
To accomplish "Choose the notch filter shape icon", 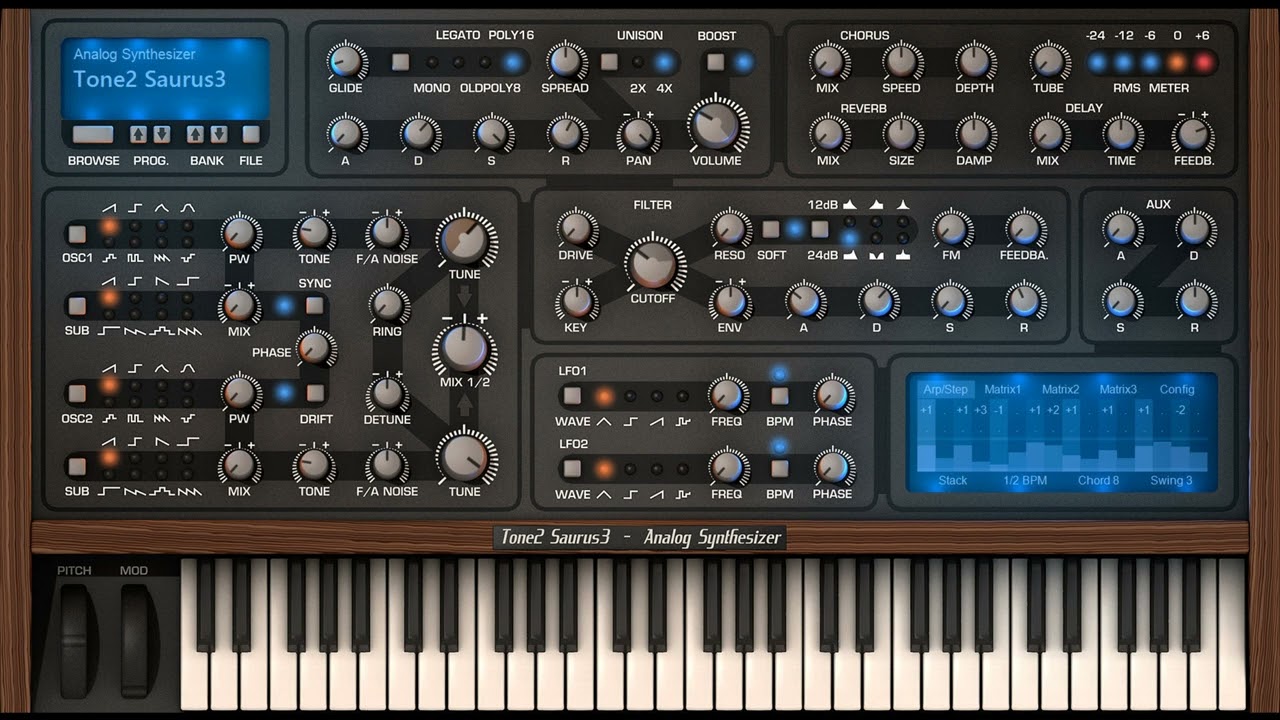I will coord(878,255).
